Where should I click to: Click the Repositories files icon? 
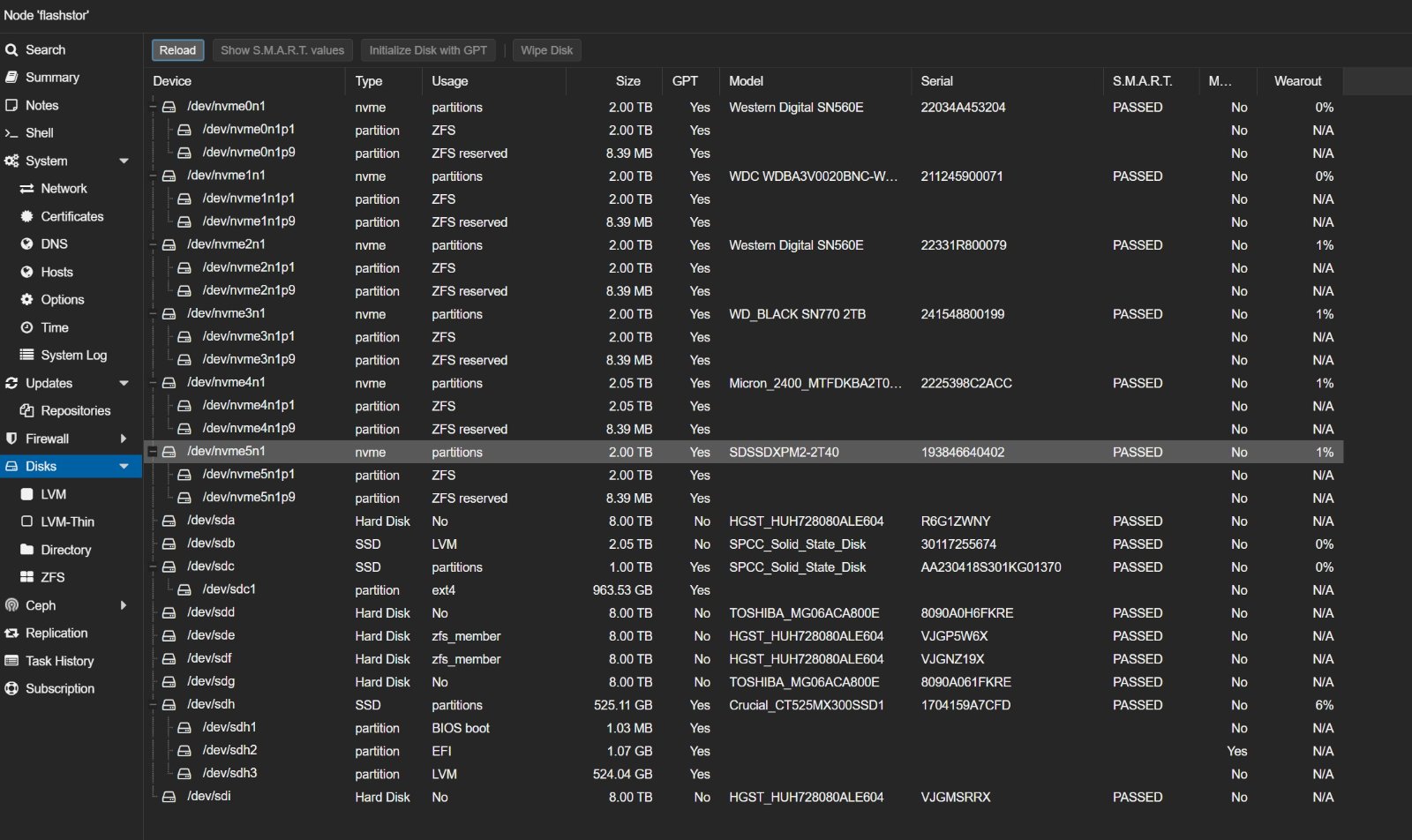point(26,410)
